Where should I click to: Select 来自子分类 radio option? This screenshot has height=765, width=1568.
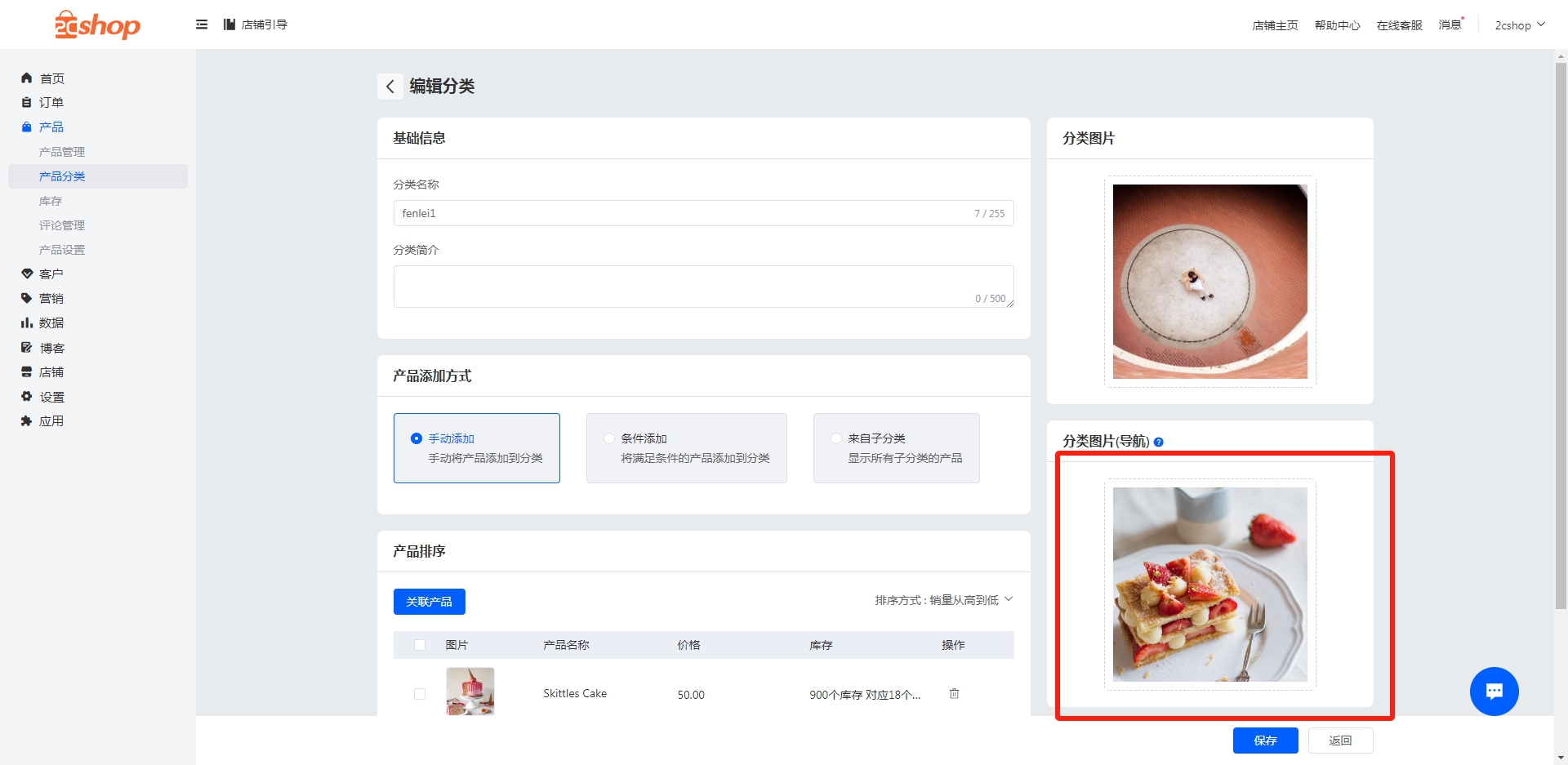point(836,438)
